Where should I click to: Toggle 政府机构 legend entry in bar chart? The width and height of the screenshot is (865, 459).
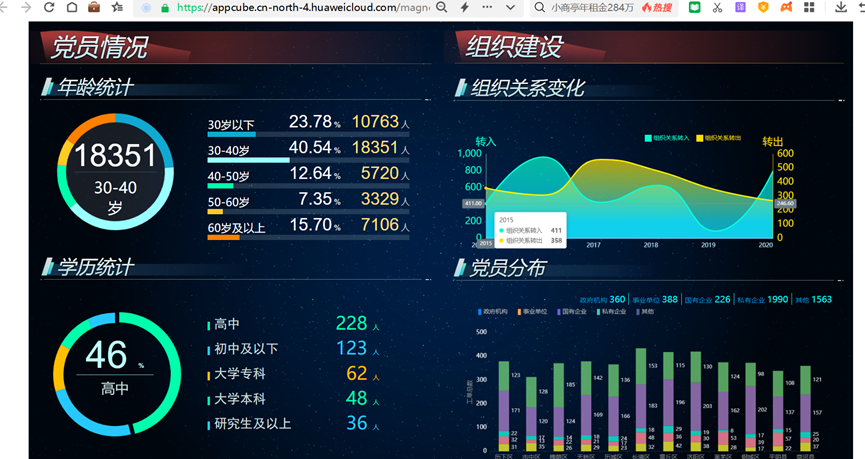(x=492, y=312)
